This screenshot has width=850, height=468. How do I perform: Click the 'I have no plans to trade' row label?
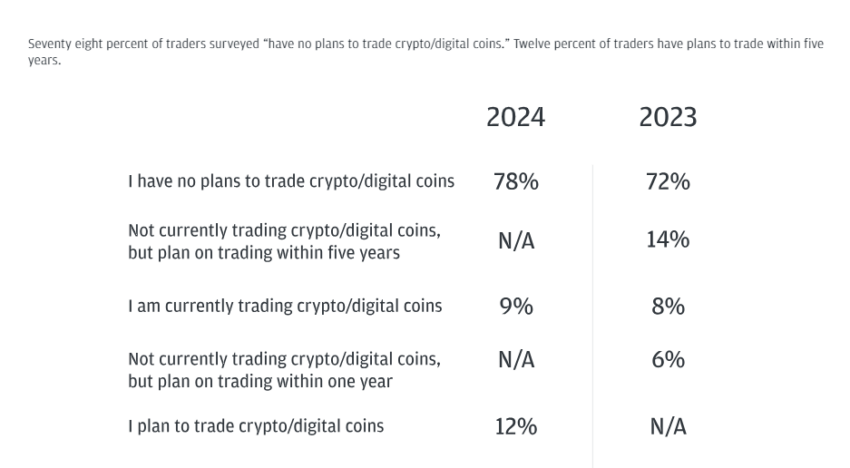click(291, 181)
